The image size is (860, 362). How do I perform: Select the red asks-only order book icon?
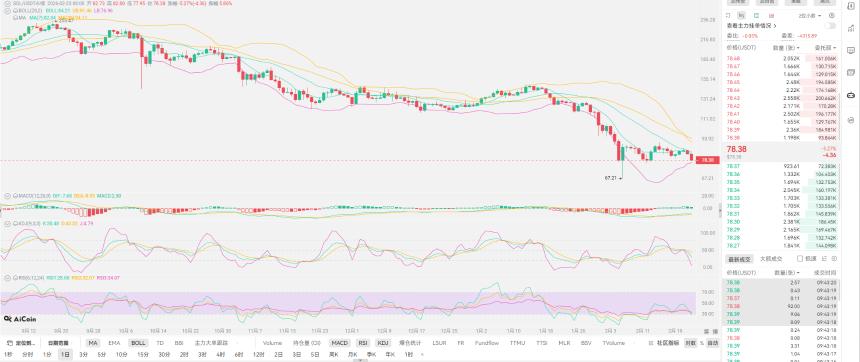pyautogui.click(x=771, y=15)
